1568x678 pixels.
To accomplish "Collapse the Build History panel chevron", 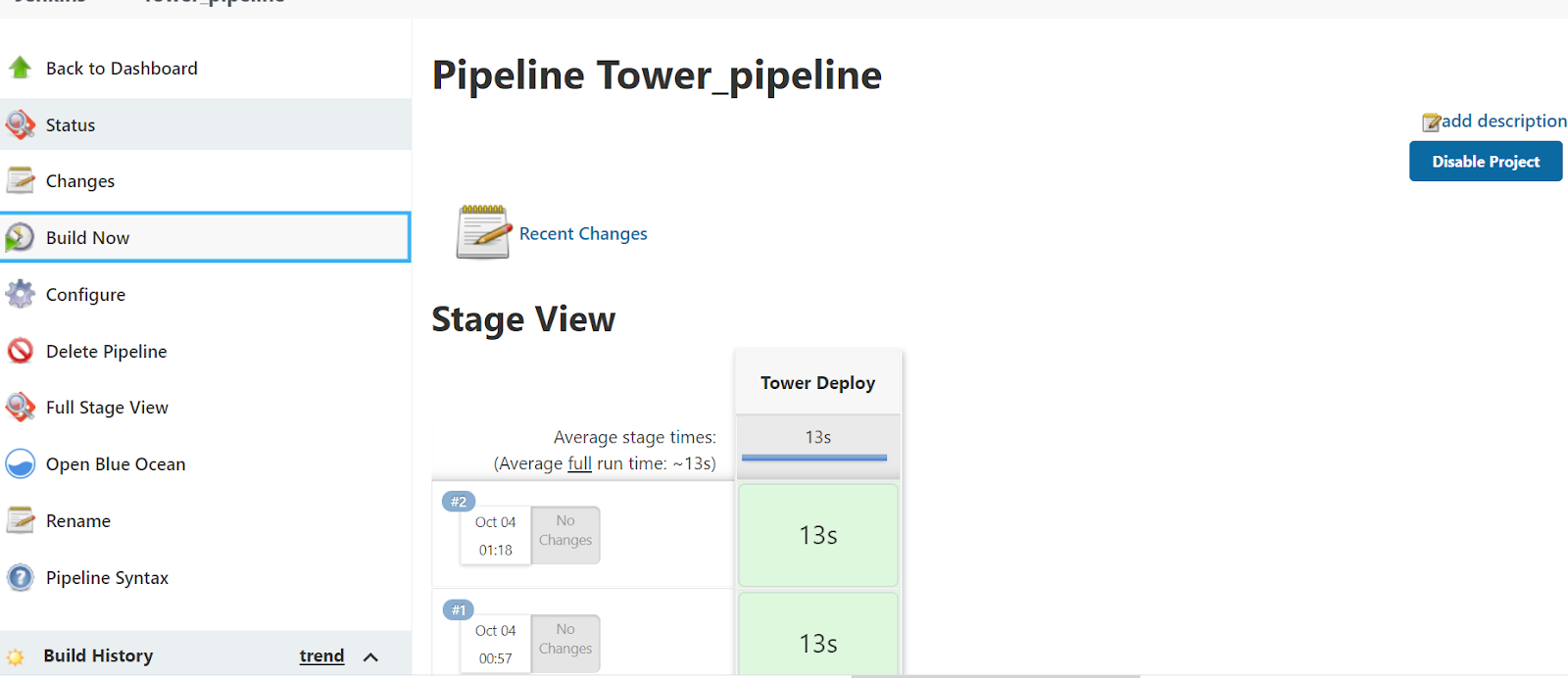I will (x=370, y=656).
